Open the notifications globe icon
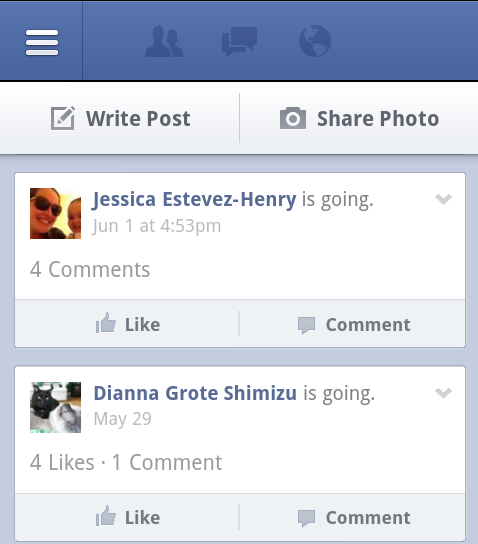Screen dimensions: 478x544 coord(315,41)
